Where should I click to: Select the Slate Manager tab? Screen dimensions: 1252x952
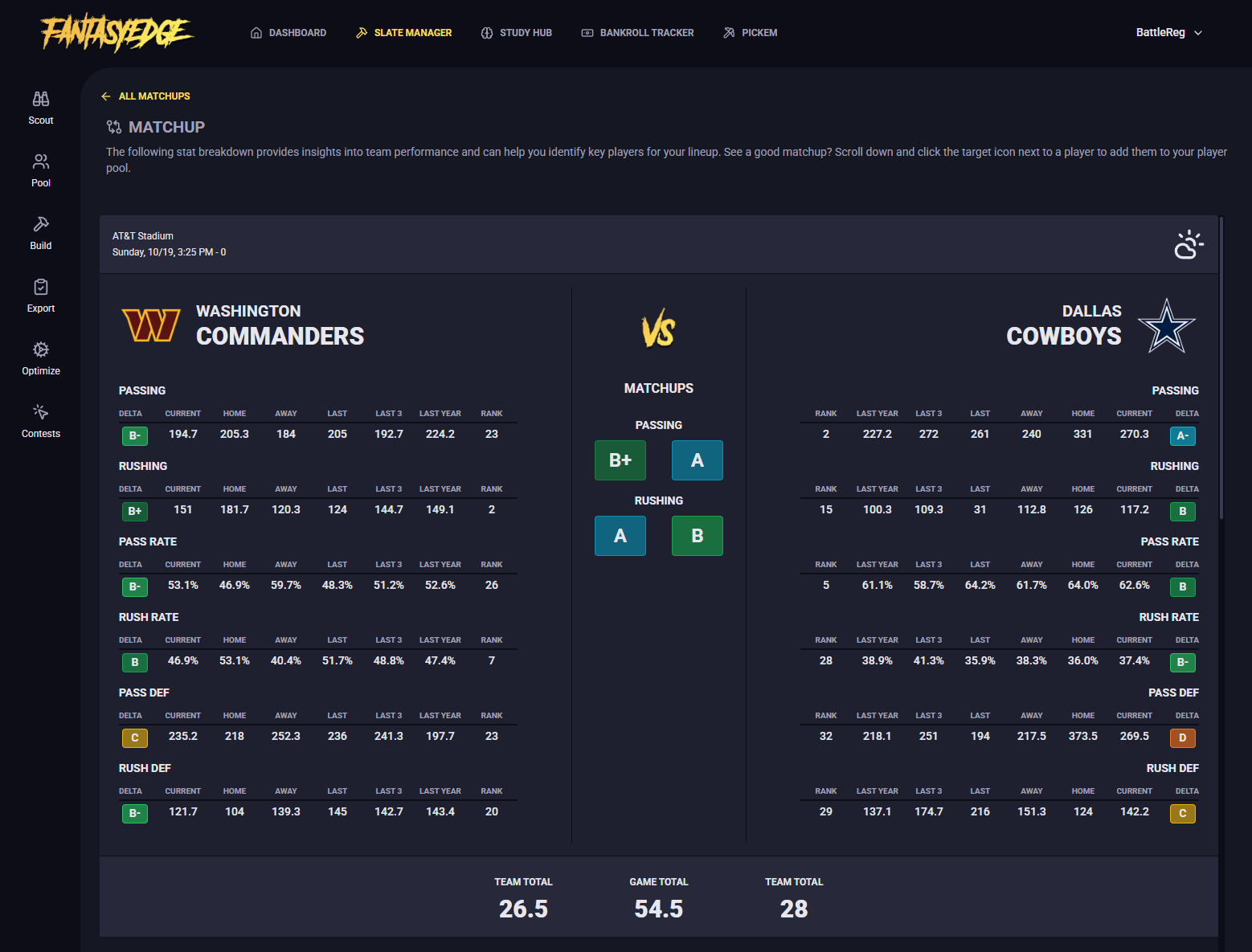(x=404, y=33)
